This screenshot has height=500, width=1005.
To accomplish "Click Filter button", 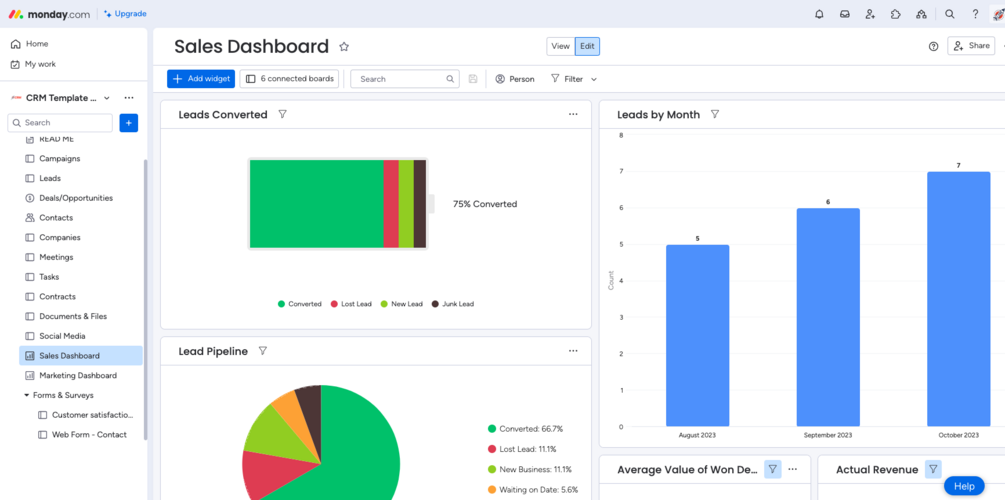I will 567,79.
